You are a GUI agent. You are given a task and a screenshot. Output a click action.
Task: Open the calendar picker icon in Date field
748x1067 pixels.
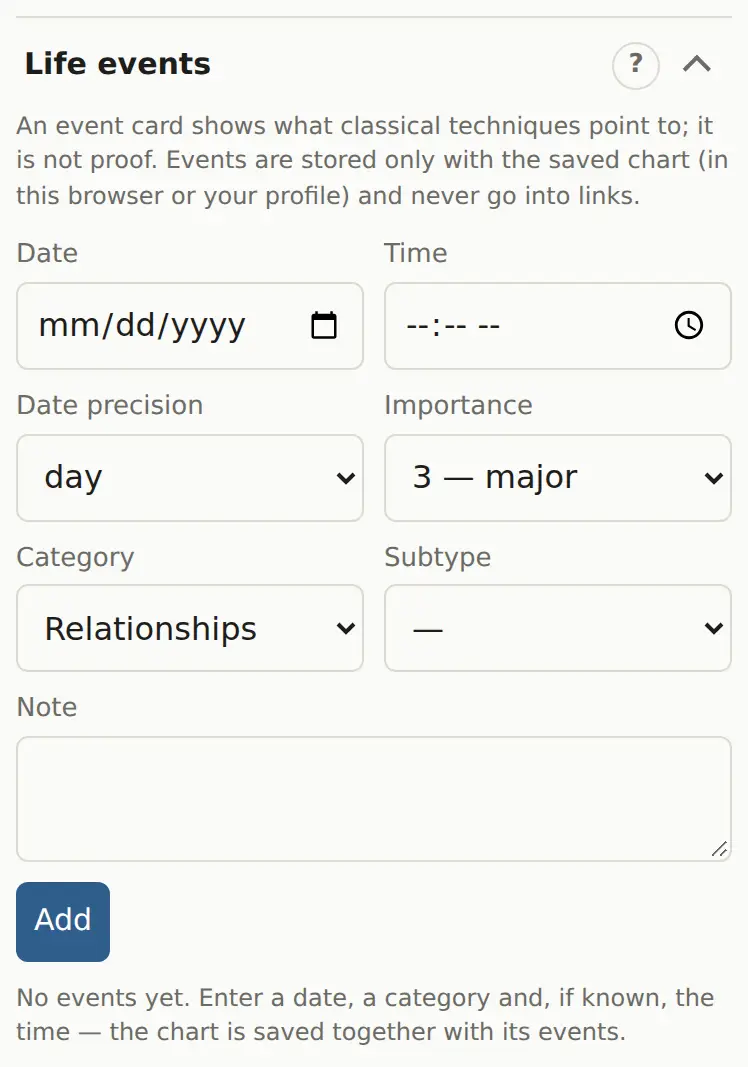[x=324, y=325]
